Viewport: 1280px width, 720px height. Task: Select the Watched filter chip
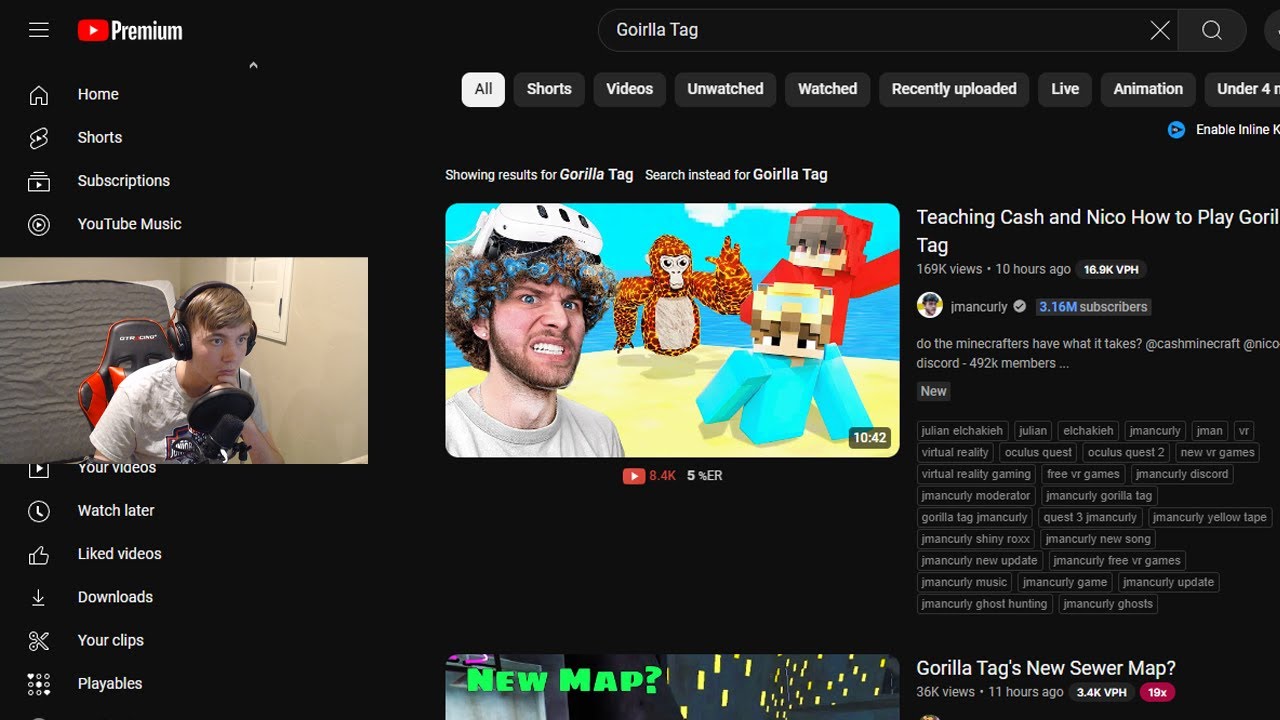point(828,89)
